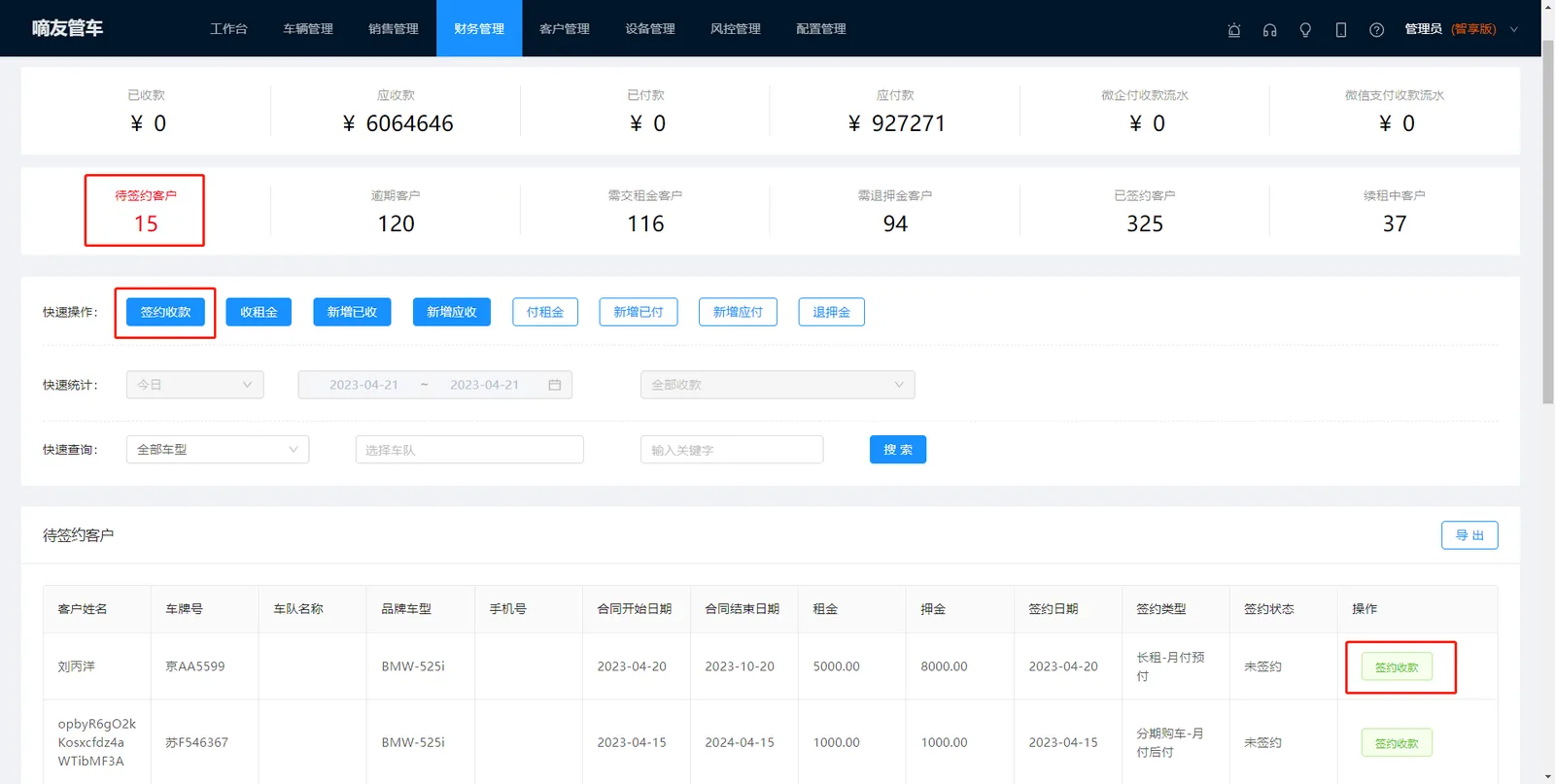Click the 新增应付 button

tap(738, 312)
